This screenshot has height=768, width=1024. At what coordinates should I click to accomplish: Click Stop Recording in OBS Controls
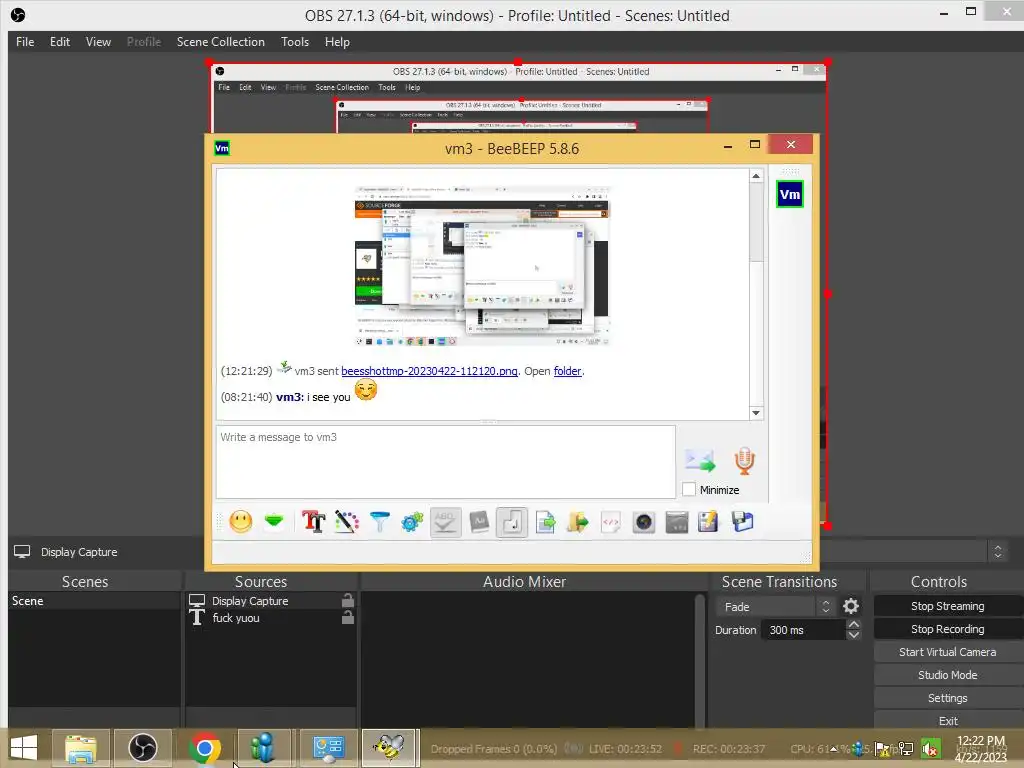pyautogui.click(x=948, y=629)
